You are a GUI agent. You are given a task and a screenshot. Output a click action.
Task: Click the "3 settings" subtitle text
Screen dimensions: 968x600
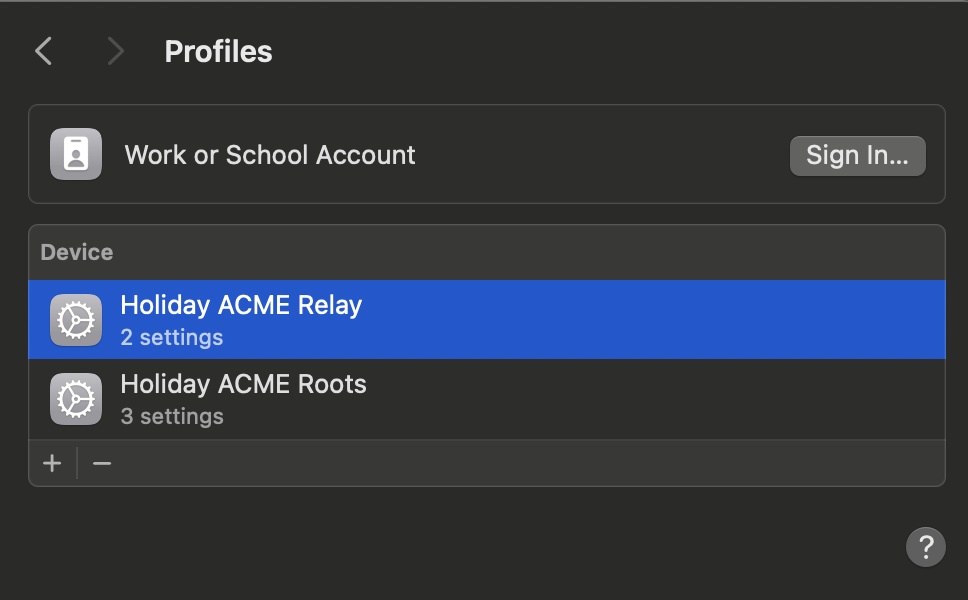coord(171,416)
